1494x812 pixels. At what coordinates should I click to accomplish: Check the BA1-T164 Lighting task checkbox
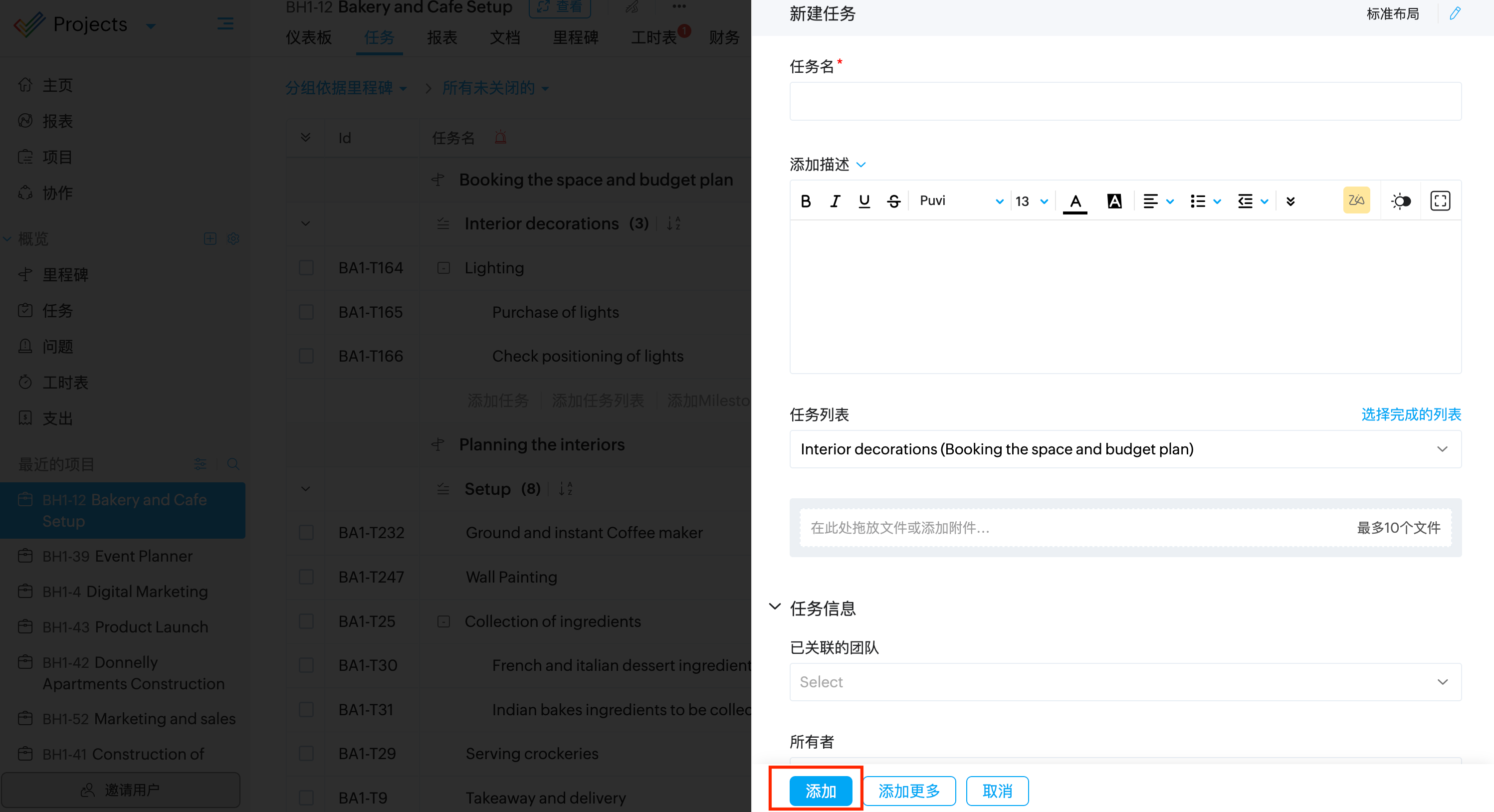point(306,267)
